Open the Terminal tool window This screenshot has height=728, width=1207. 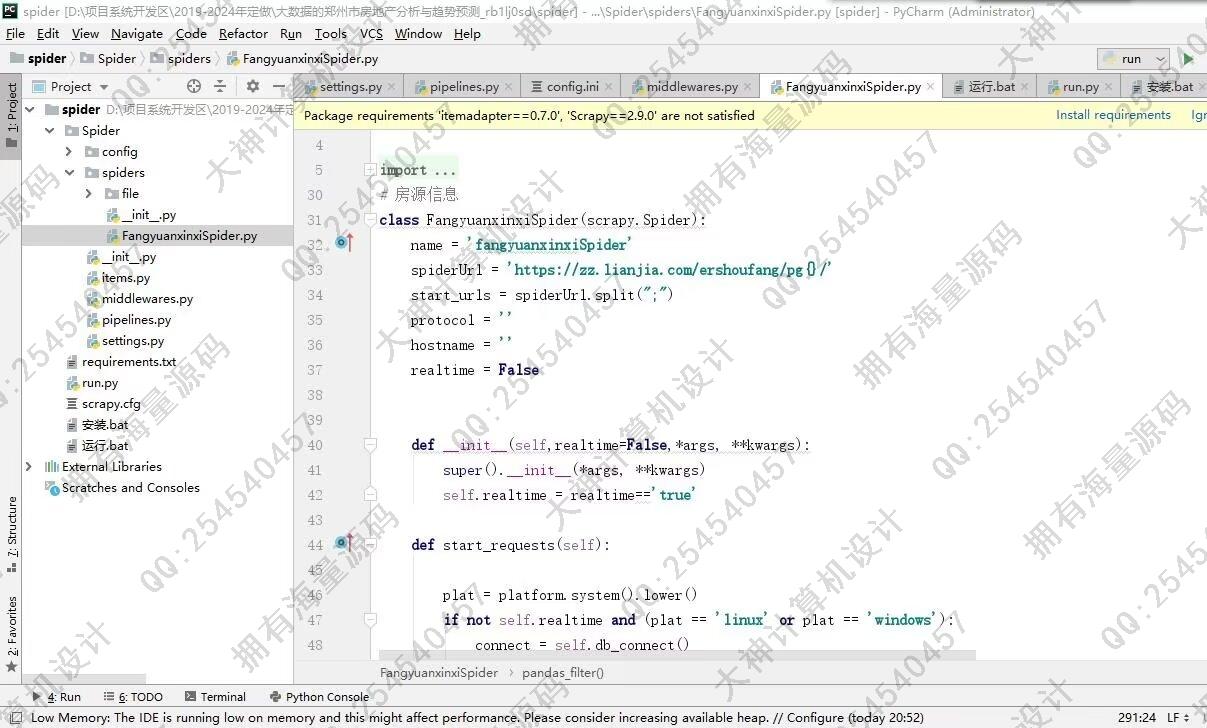pyautogui.click(x=214, y=697)
